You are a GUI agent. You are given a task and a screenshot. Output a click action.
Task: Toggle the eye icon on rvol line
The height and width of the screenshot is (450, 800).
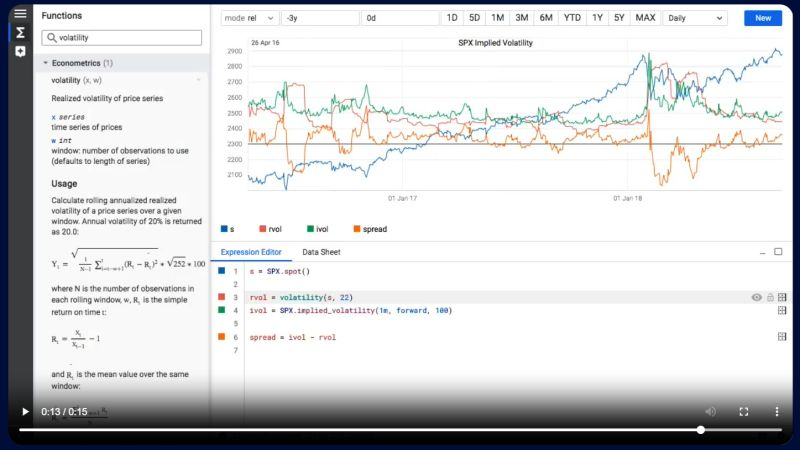[x=757, y=297]
